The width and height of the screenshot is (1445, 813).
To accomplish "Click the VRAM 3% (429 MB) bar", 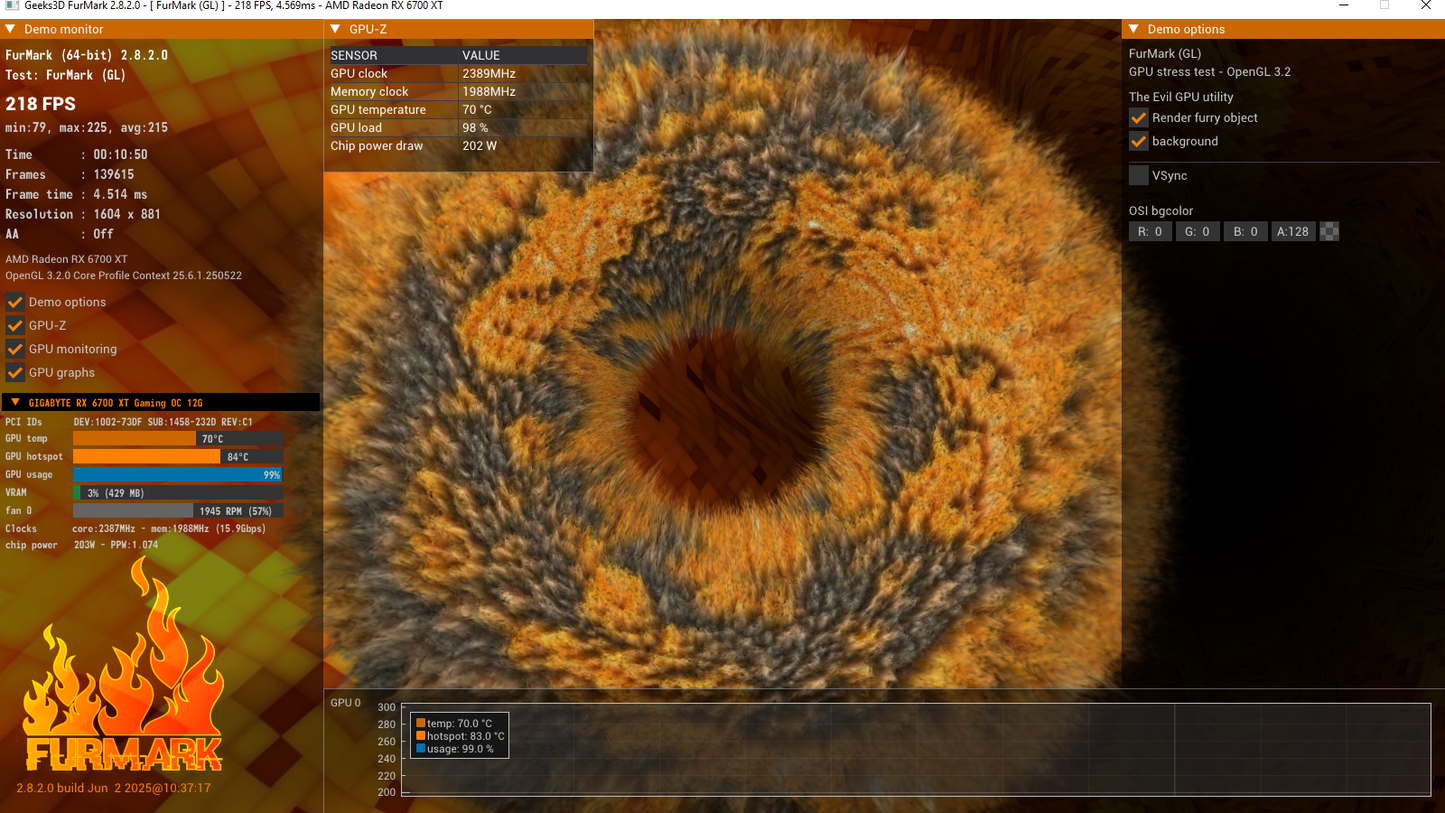I will (x=178, y=493).
